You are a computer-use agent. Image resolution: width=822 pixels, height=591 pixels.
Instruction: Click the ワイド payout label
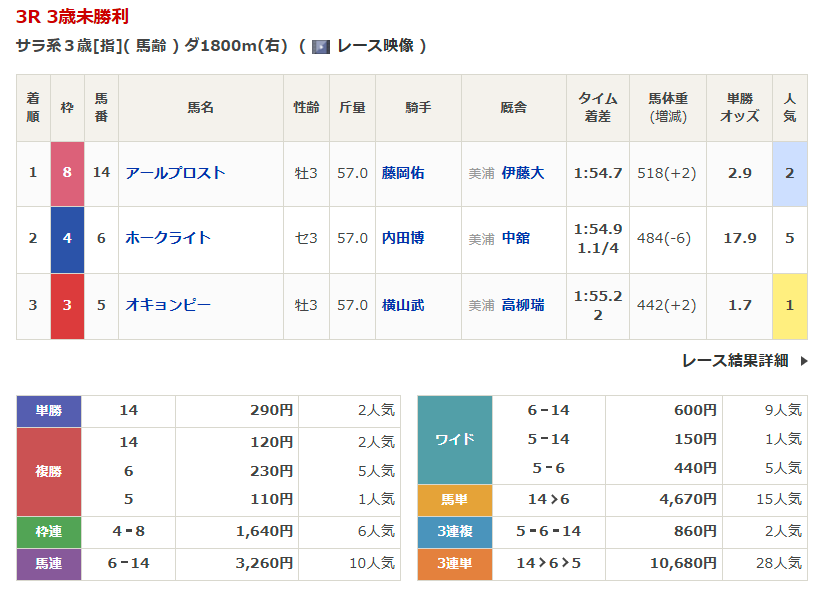click(x=454, y=439)
